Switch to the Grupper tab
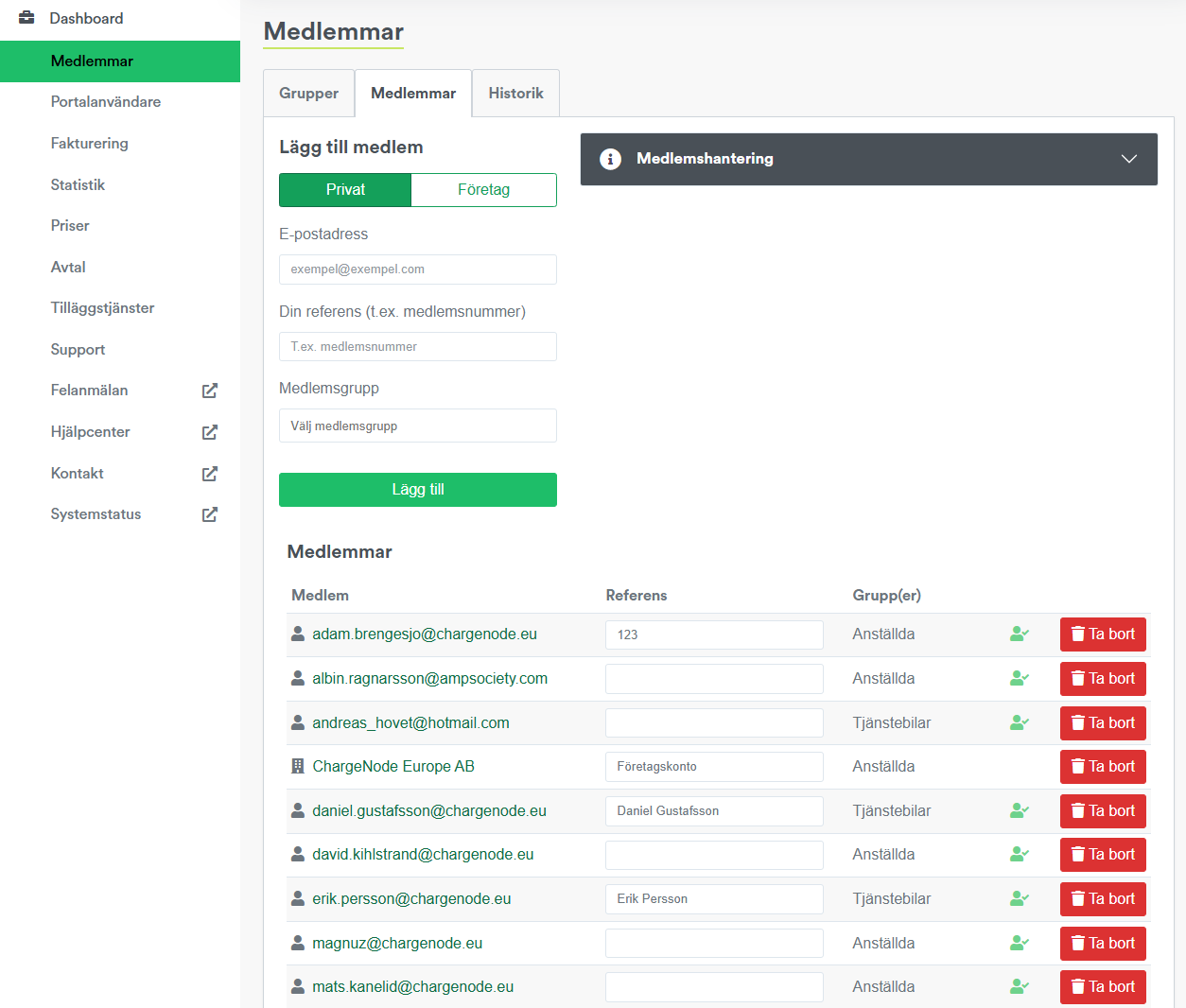This screenshot has height=1008, width=1186. pyautogui.click(x=308, y=94)
